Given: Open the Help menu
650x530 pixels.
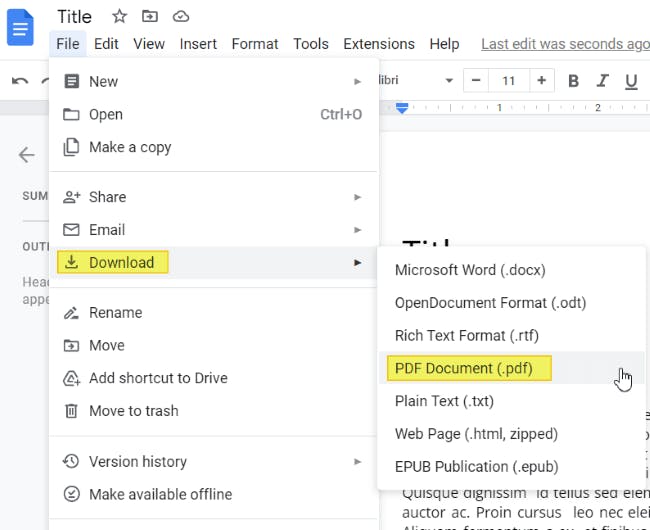Looking at the screenshot, I should (x=444, y=44).
